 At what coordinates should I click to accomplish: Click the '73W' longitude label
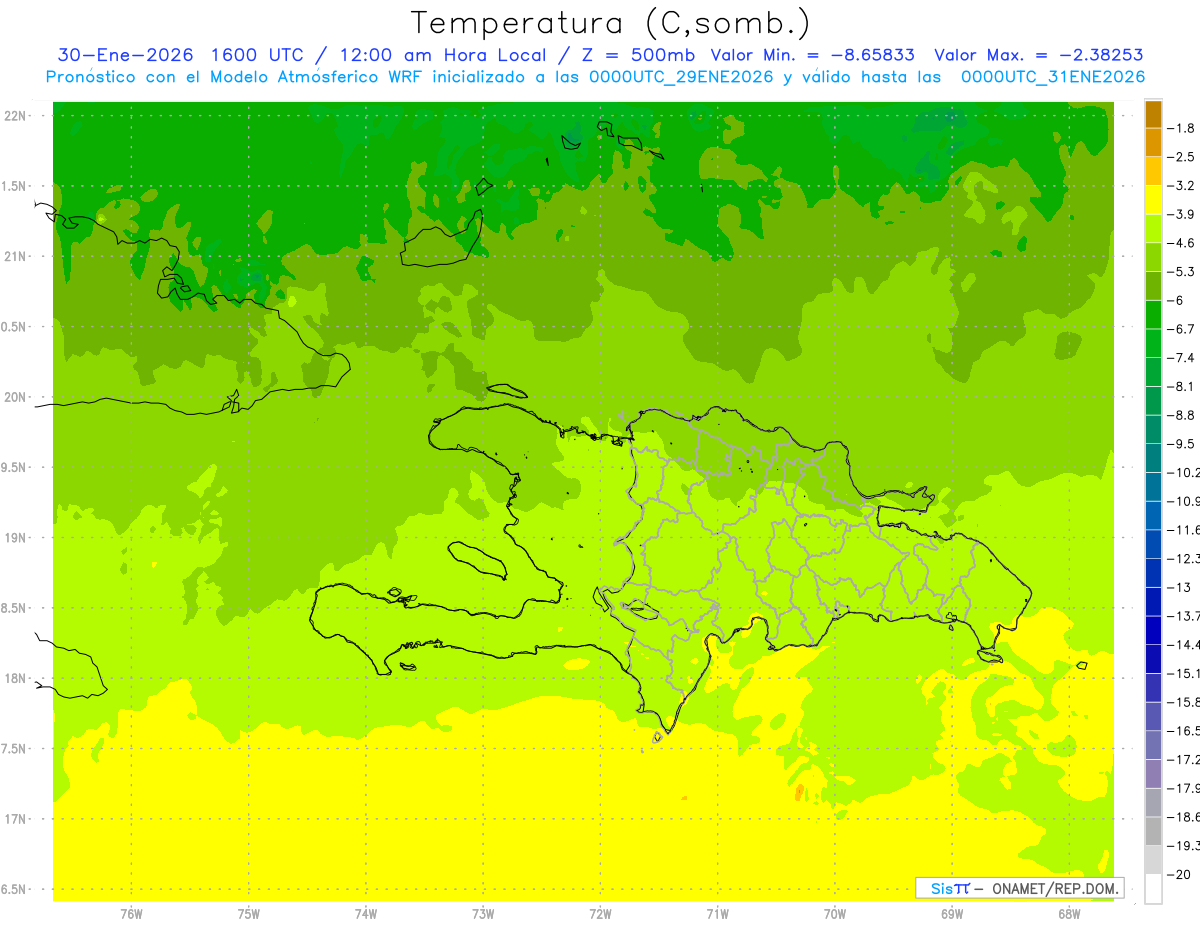483,914
